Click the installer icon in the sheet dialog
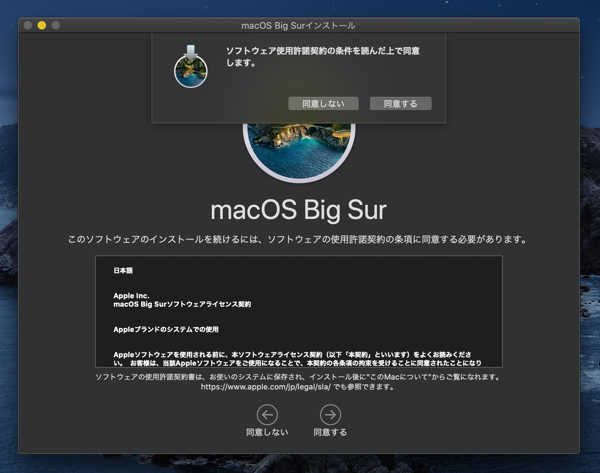Viewport: 600px width, 473px height. (x=191, y=66)
